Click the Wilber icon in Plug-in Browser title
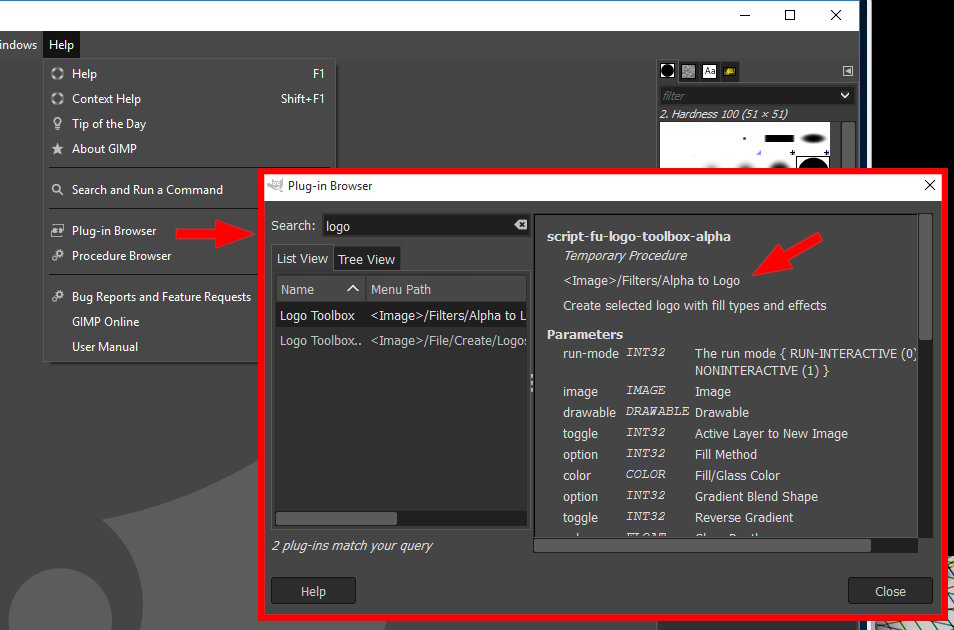Image resolution: width=954 pixels, height=630 pixels. coord(275,185)
